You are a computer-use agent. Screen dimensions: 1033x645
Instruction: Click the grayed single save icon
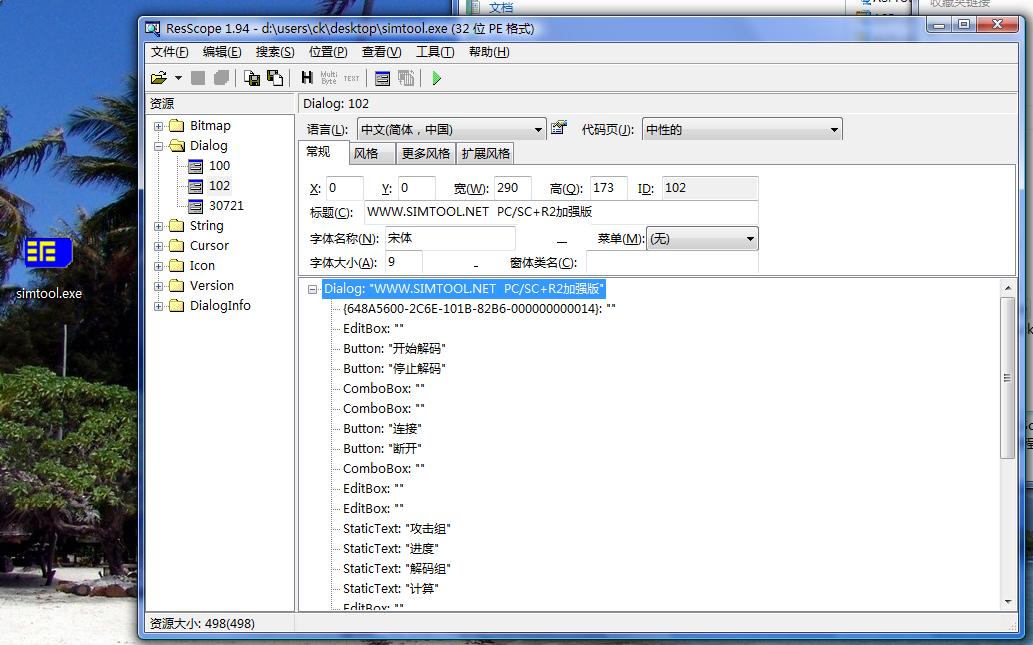(198, 78)
